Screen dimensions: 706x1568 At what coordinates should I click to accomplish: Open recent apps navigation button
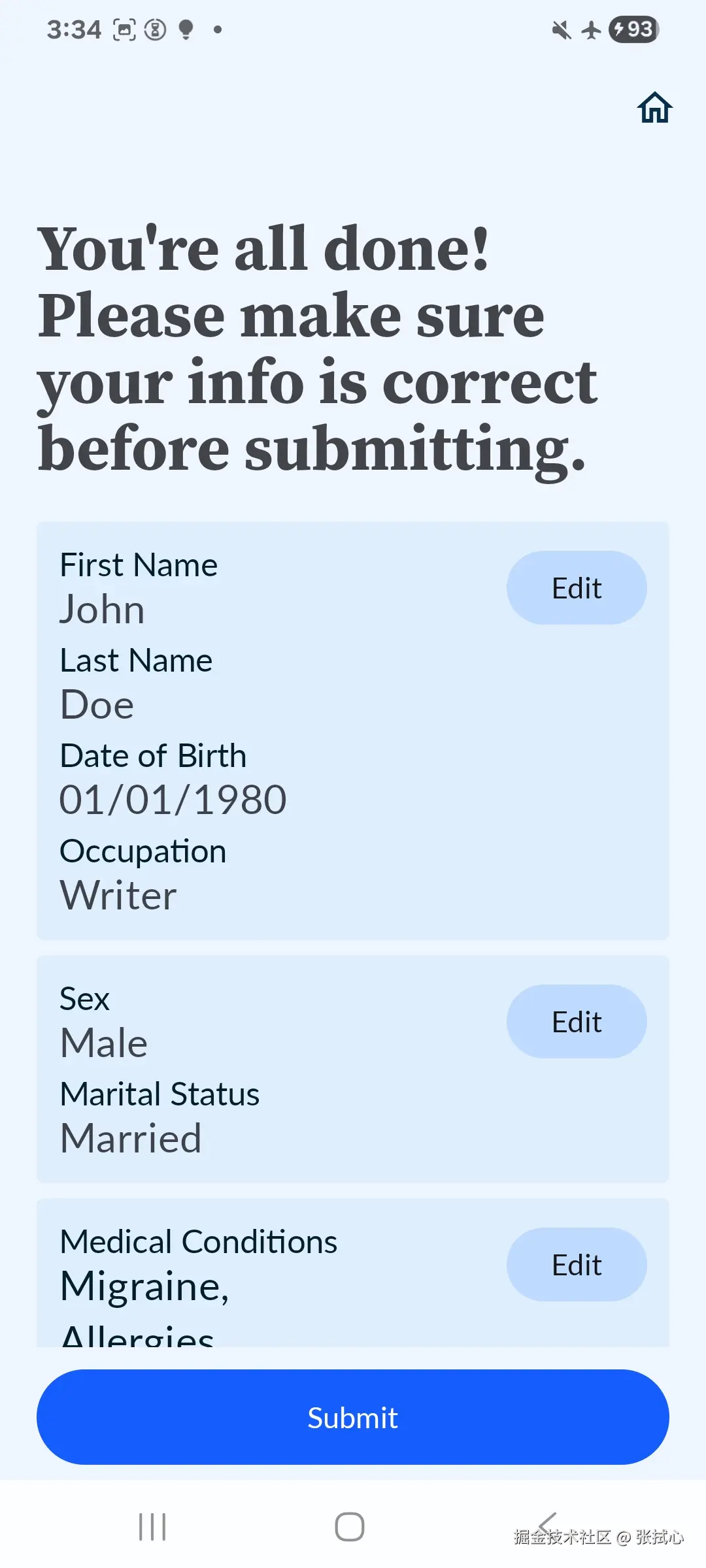(152, 1527)
